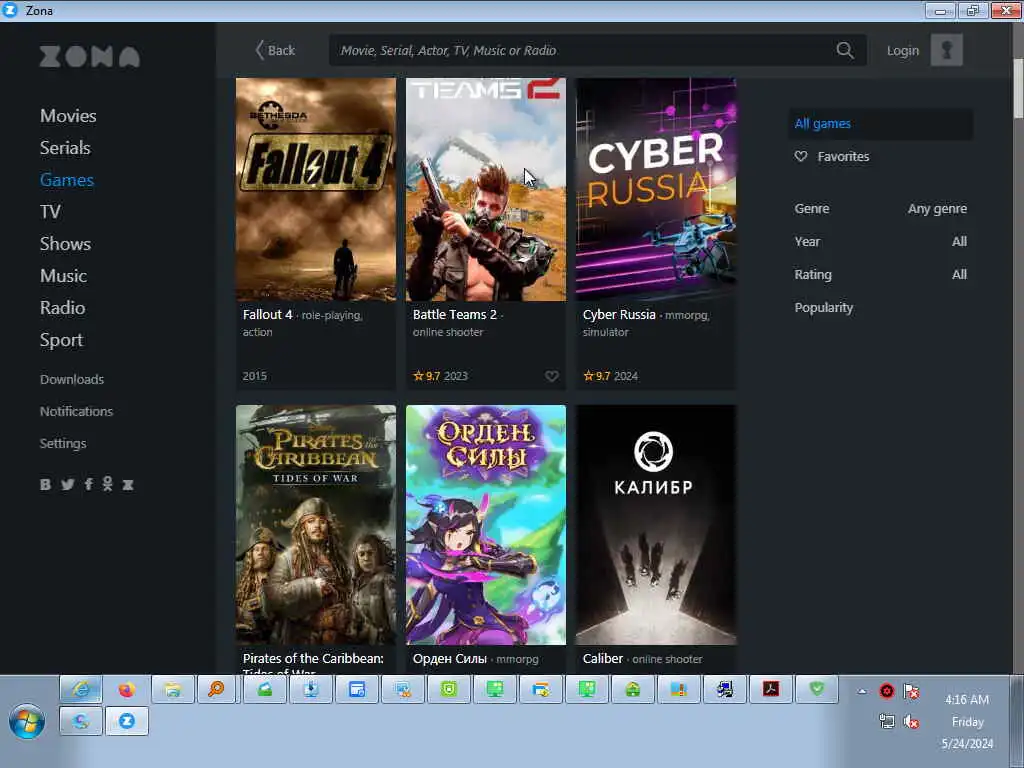Open the Sport section
The height and width of the screenshot is (768, 1024).
click(61, 340)
